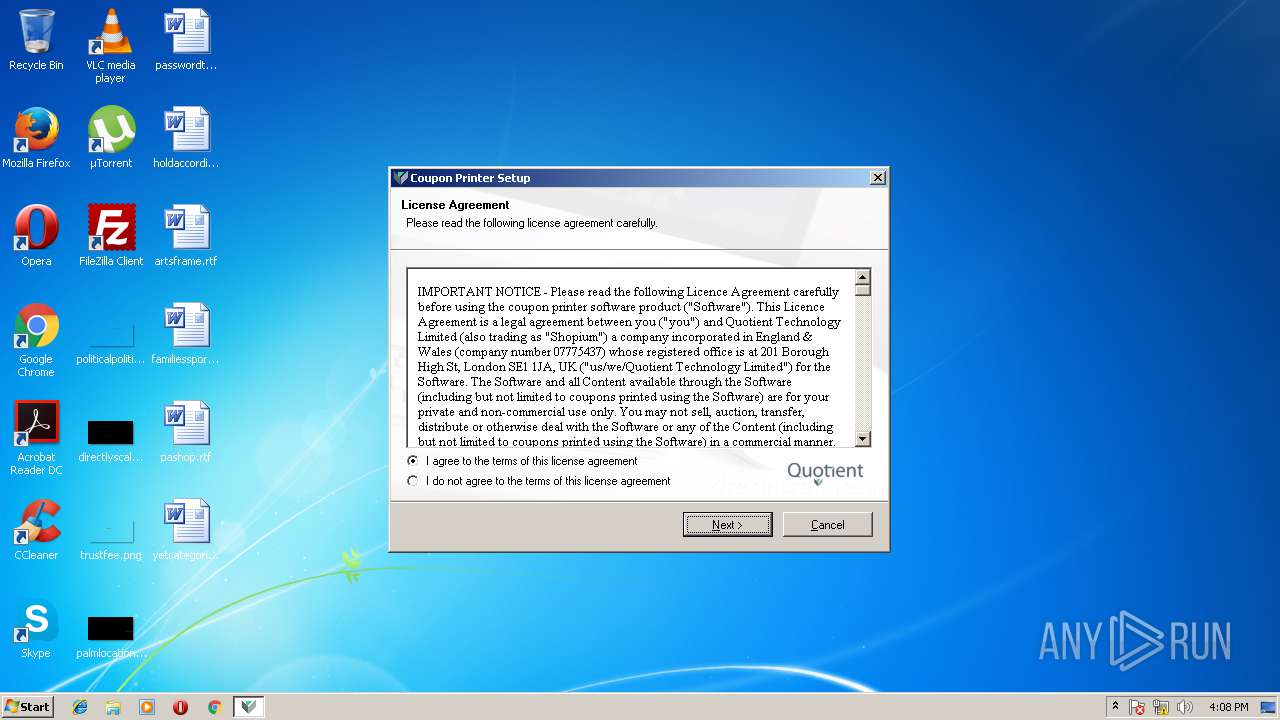
Task: Click the volume speaker tray icon
Action: click(x=1185, y=707)
